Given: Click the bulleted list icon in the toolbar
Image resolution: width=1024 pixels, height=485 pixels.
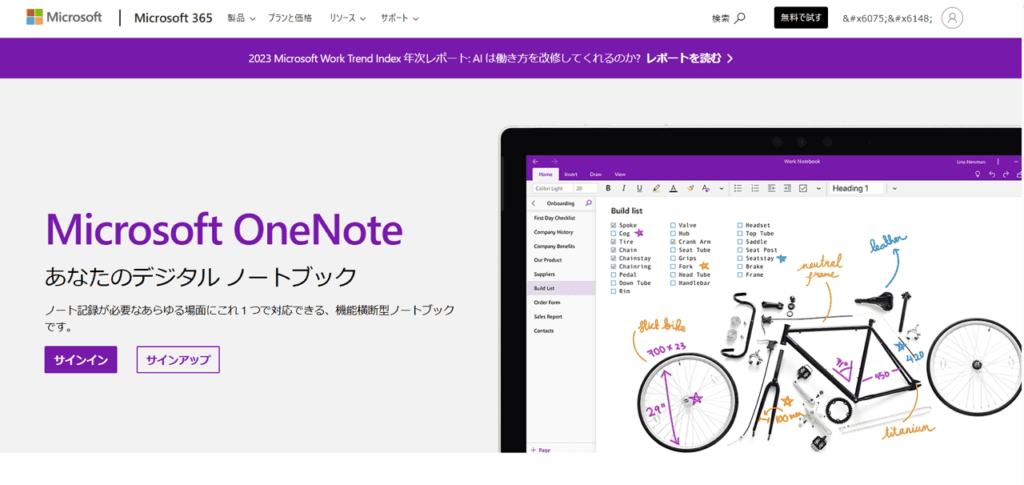Looking at the screenshot, I should [737, 188].
